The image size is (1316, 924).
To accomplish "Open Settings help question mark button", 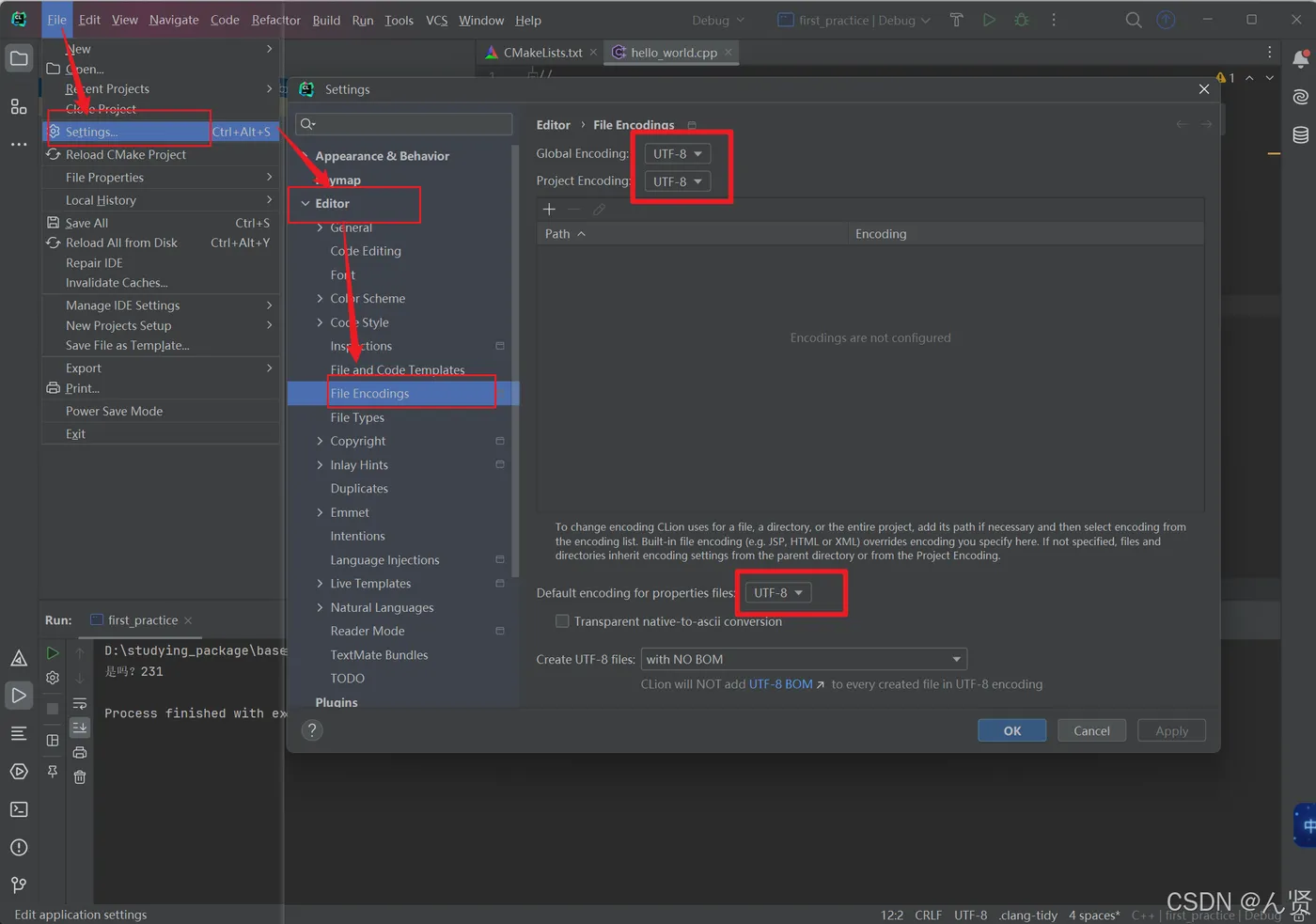I will pos(313,730).
